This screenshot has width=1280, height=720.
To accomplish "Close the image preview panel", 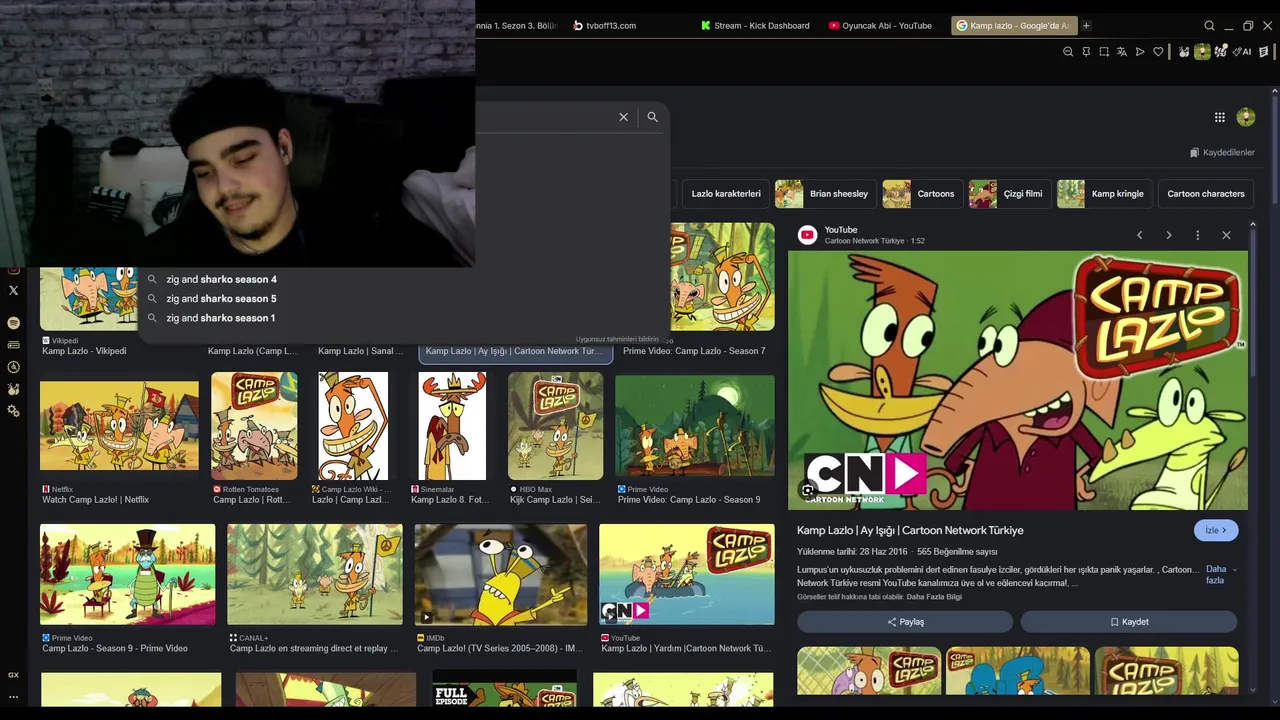I will click(1226, 235).
